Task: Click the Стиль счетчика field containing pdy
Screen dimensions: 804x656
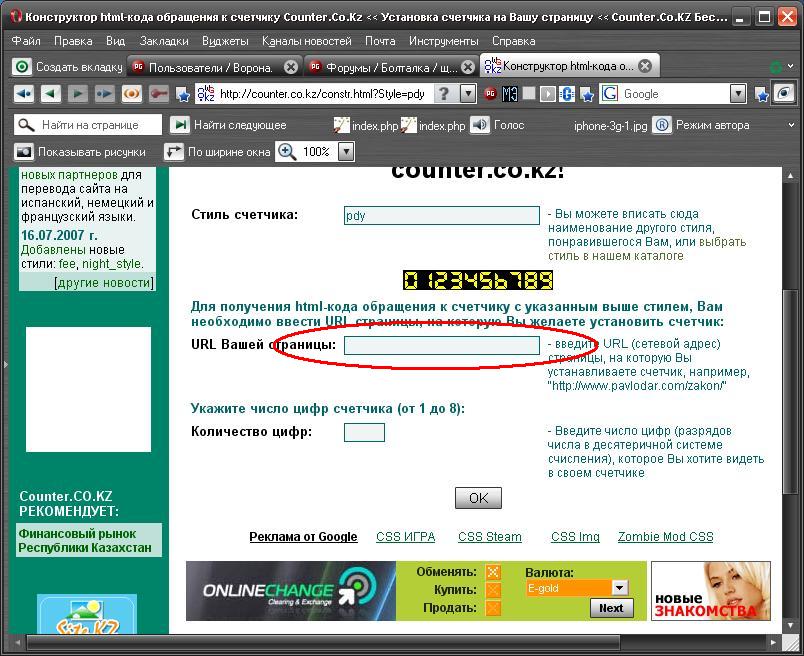Action: tap(441, 215)
